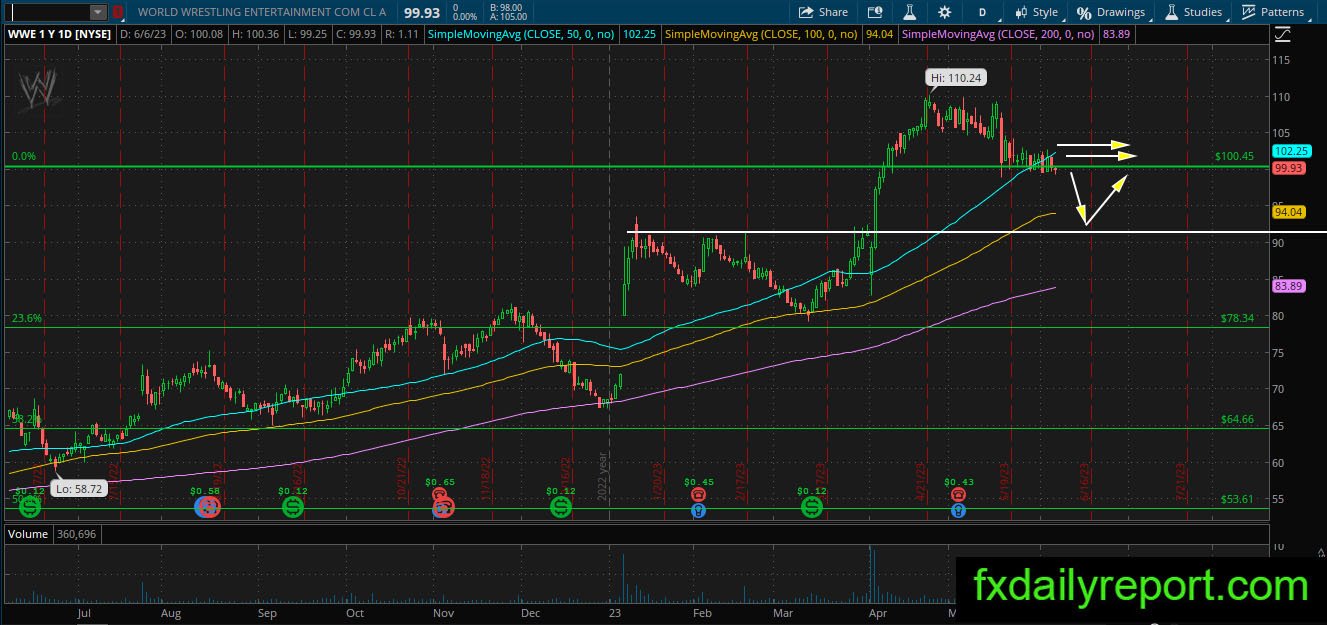Click the purple 83.89 price bubble
The width and height of the screenshot is (1327, 625).
click(1288, 286)
